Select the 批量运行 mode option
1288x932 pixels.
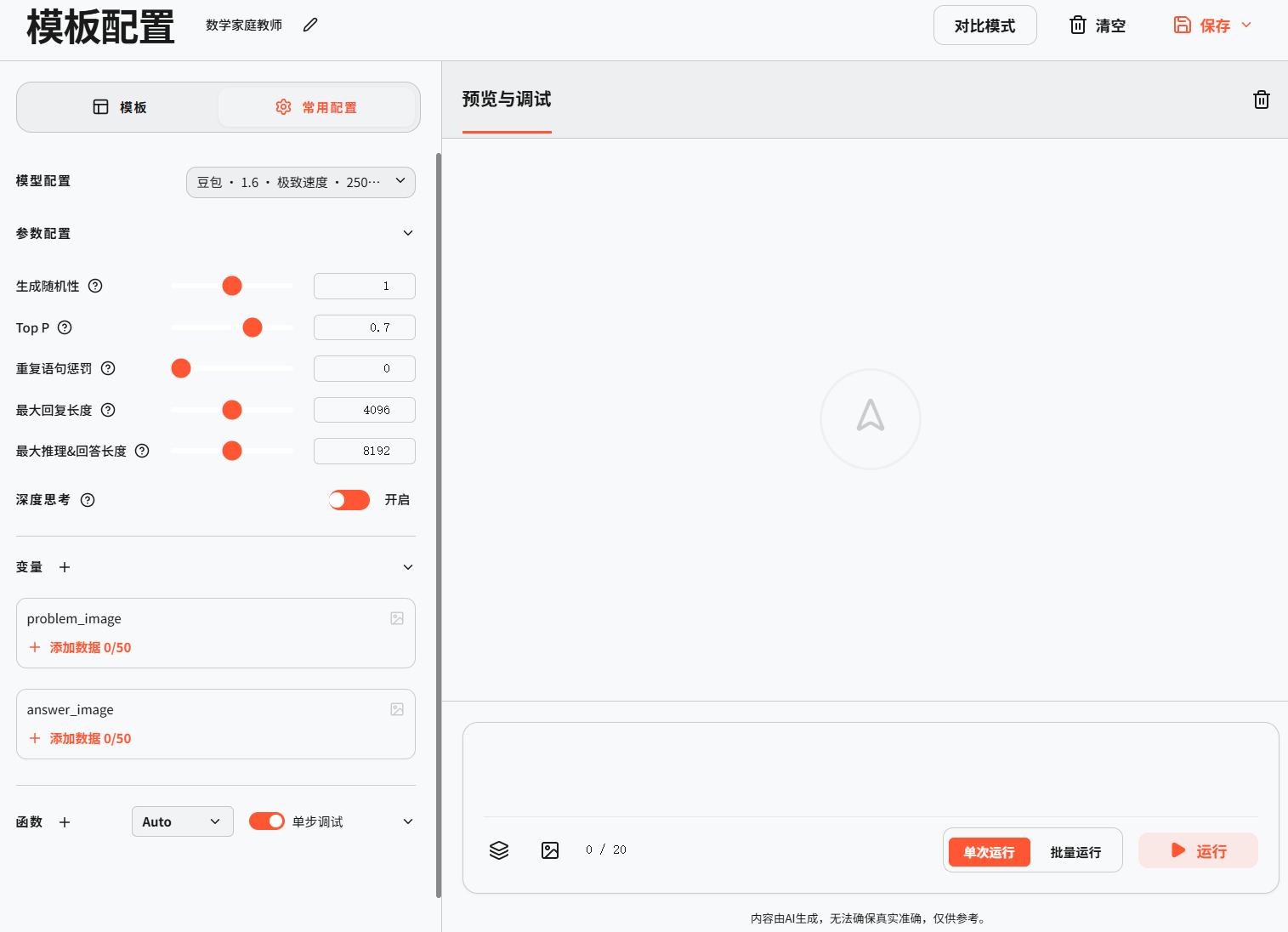[x=1075, y=852]
